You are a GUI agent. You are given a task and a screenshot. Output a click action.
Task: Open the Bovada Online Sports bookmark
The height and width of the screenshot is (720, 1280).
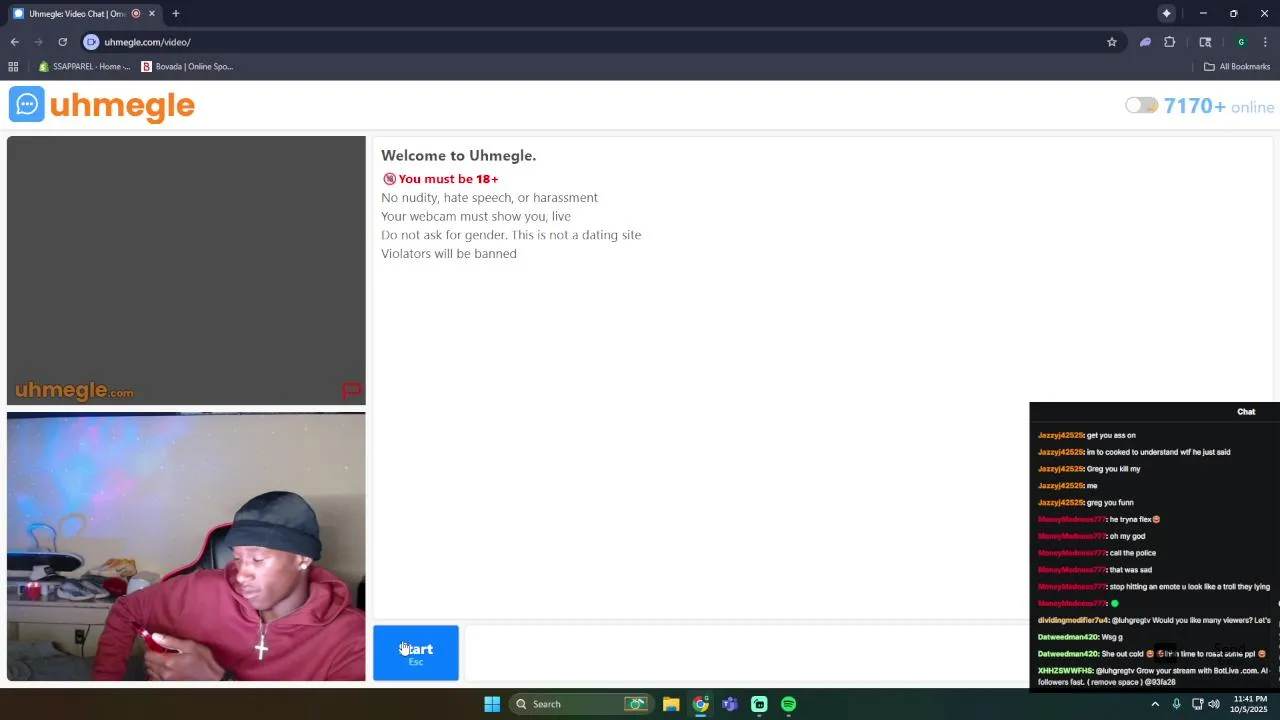187,67
